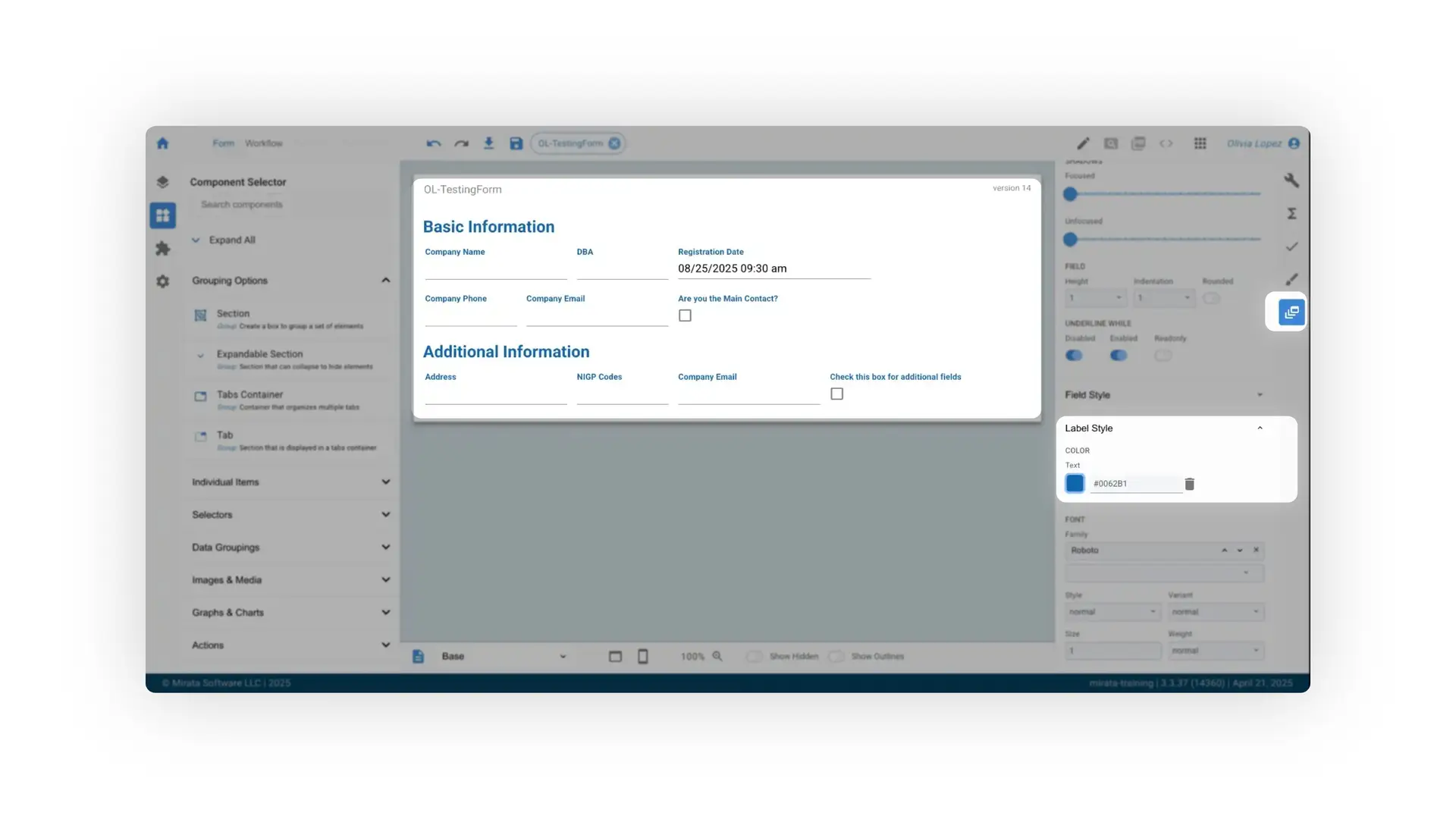Enable Show Hidden toggle
1456x819 pixels.
tap(755, 656)
